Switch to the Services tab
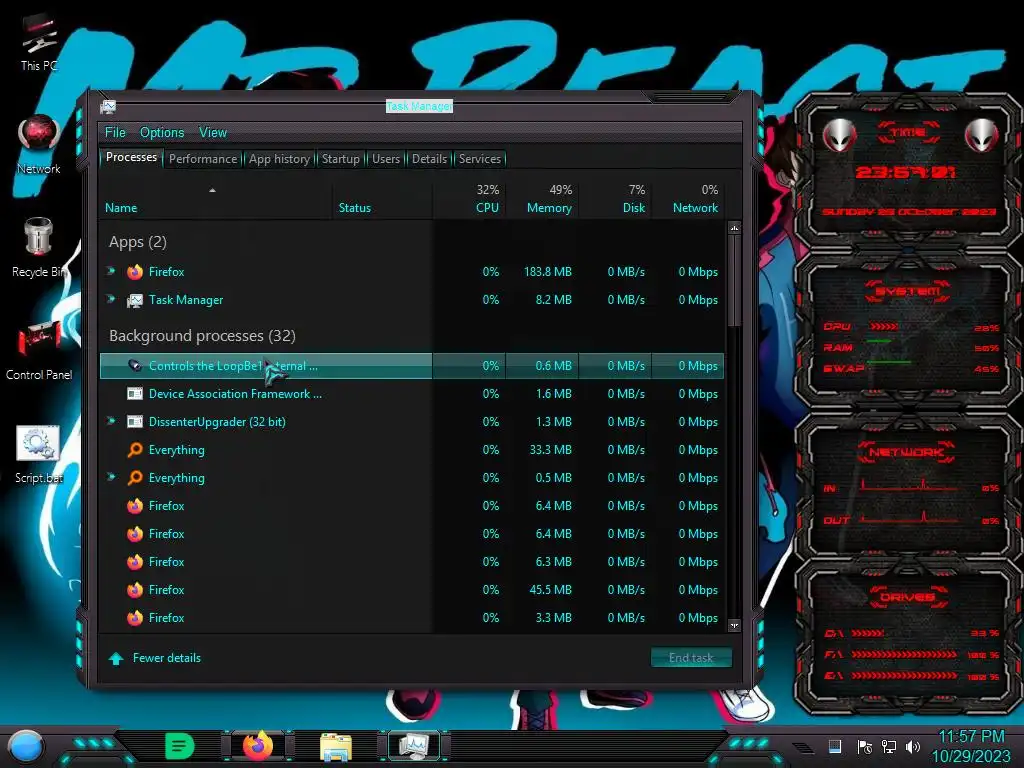This screenshot has width=1024, height=768. tap(480, 159)
